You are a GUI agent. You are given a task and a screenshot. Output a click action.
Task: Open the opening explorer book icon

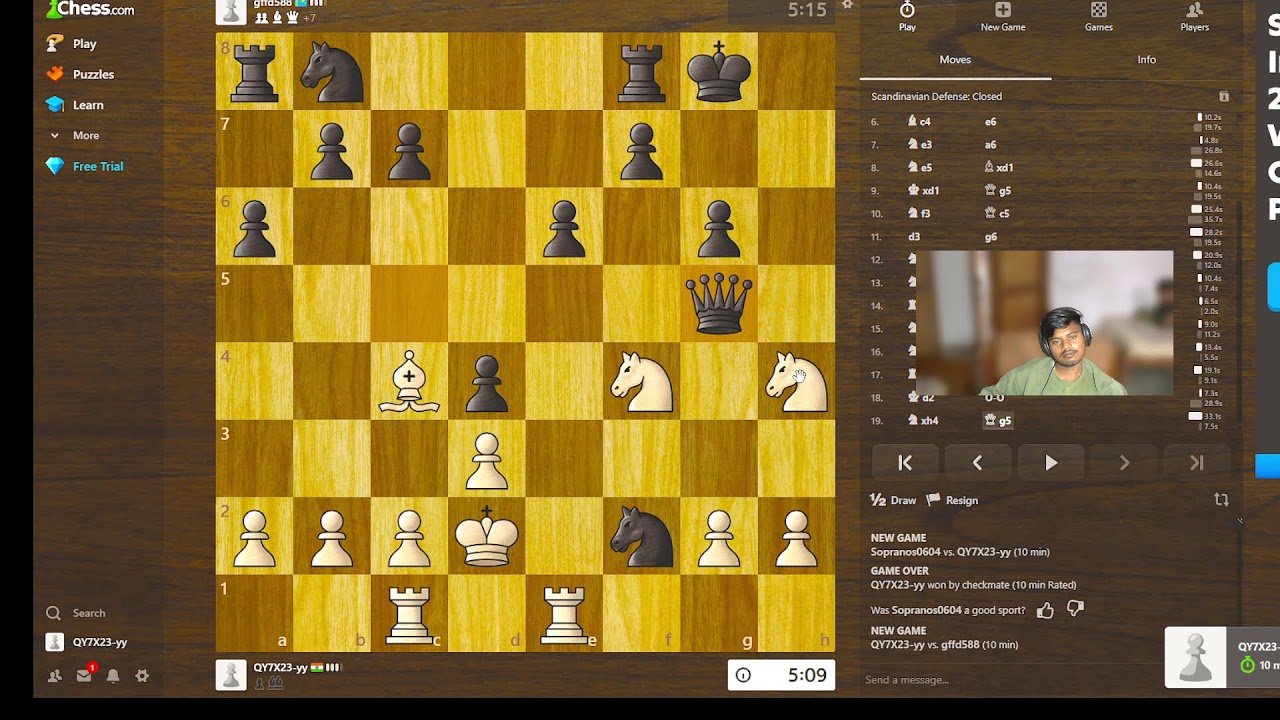pyautogui.click(x=1224, y=97)
